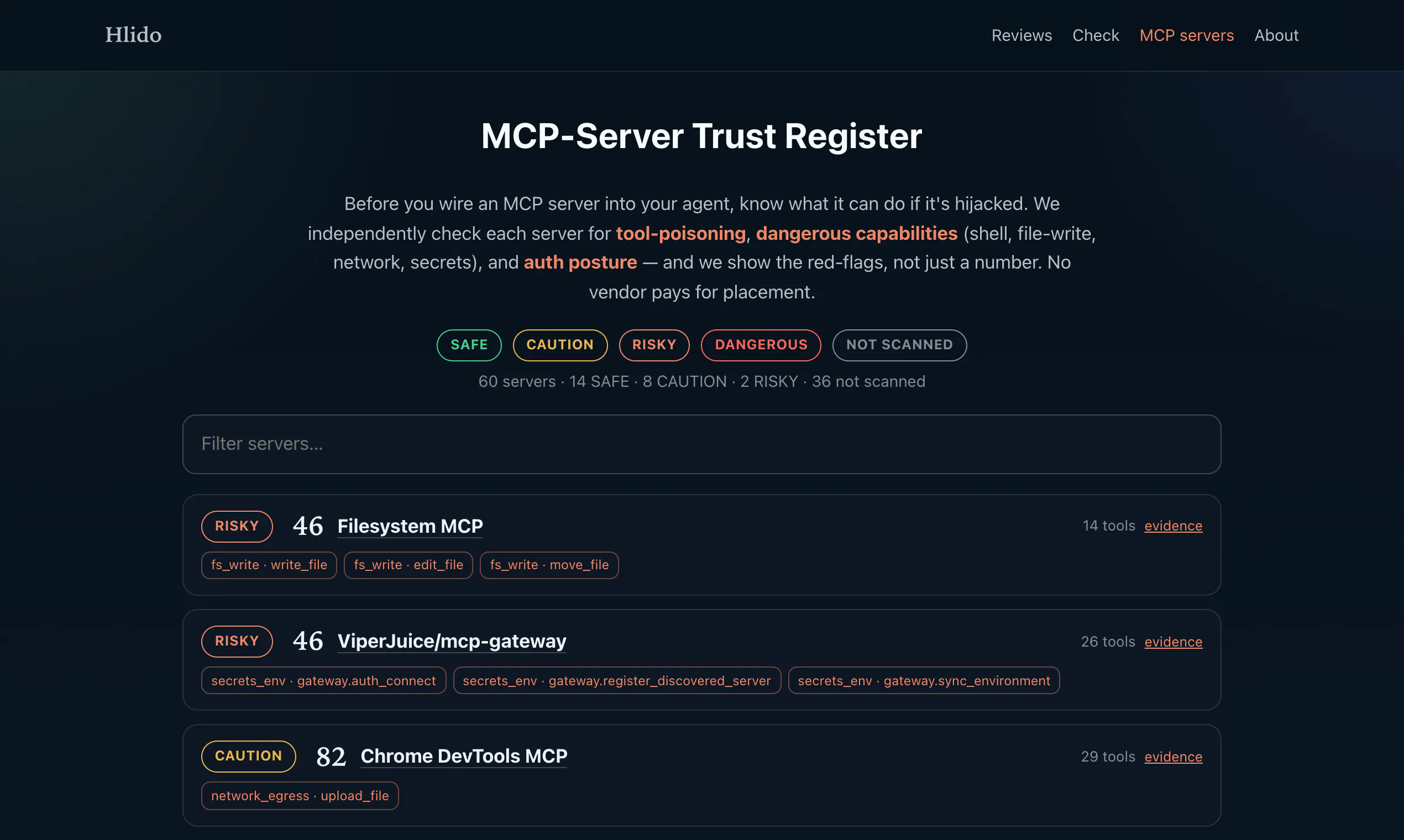Click the fs_write · move_file tag
The height and width of the screenshot is (840, 1404).
549,565
